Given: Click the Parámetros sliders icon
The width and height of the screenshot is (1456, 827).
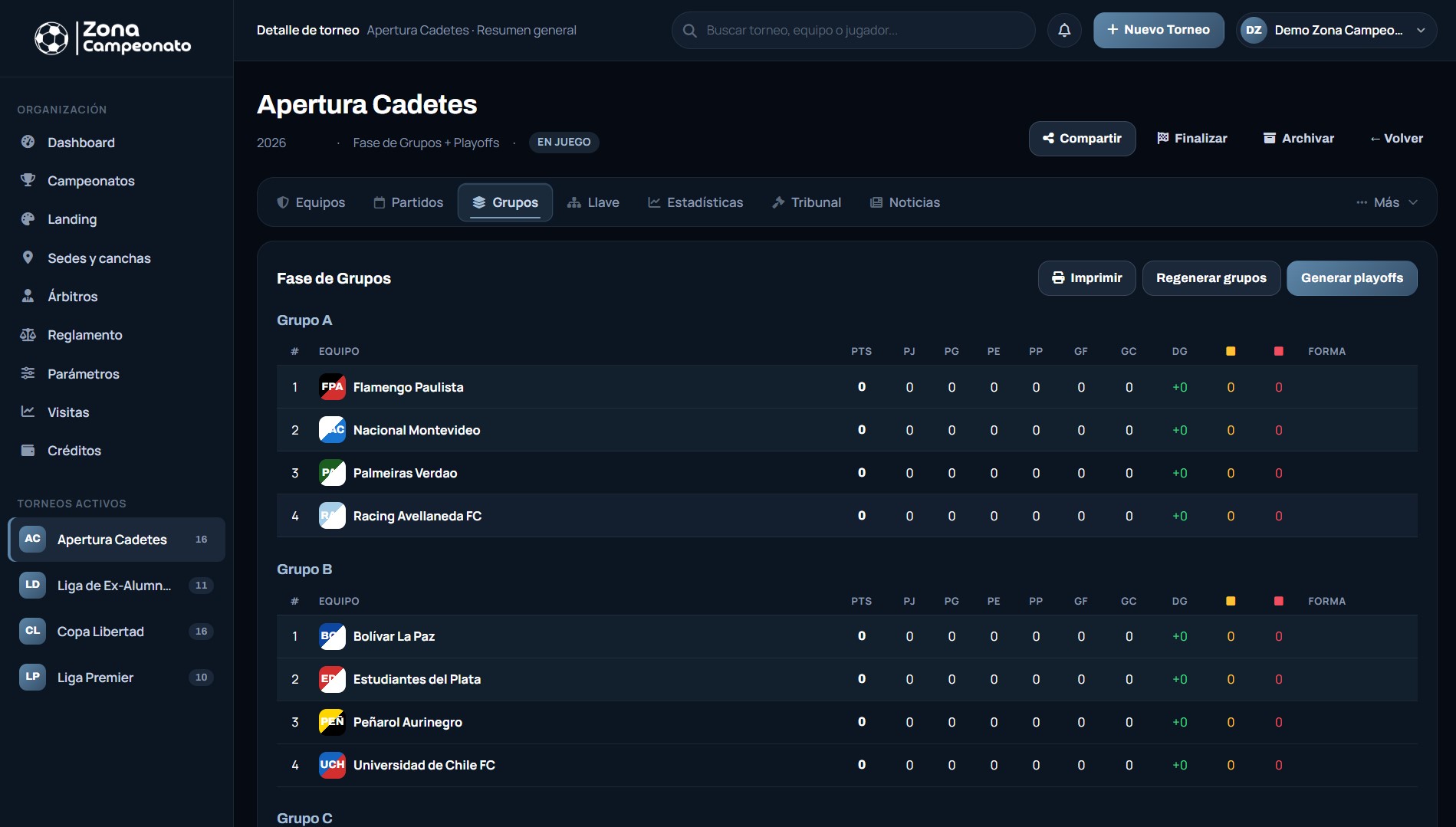Looking at the screenshot, I should click(x=28, y=373).
